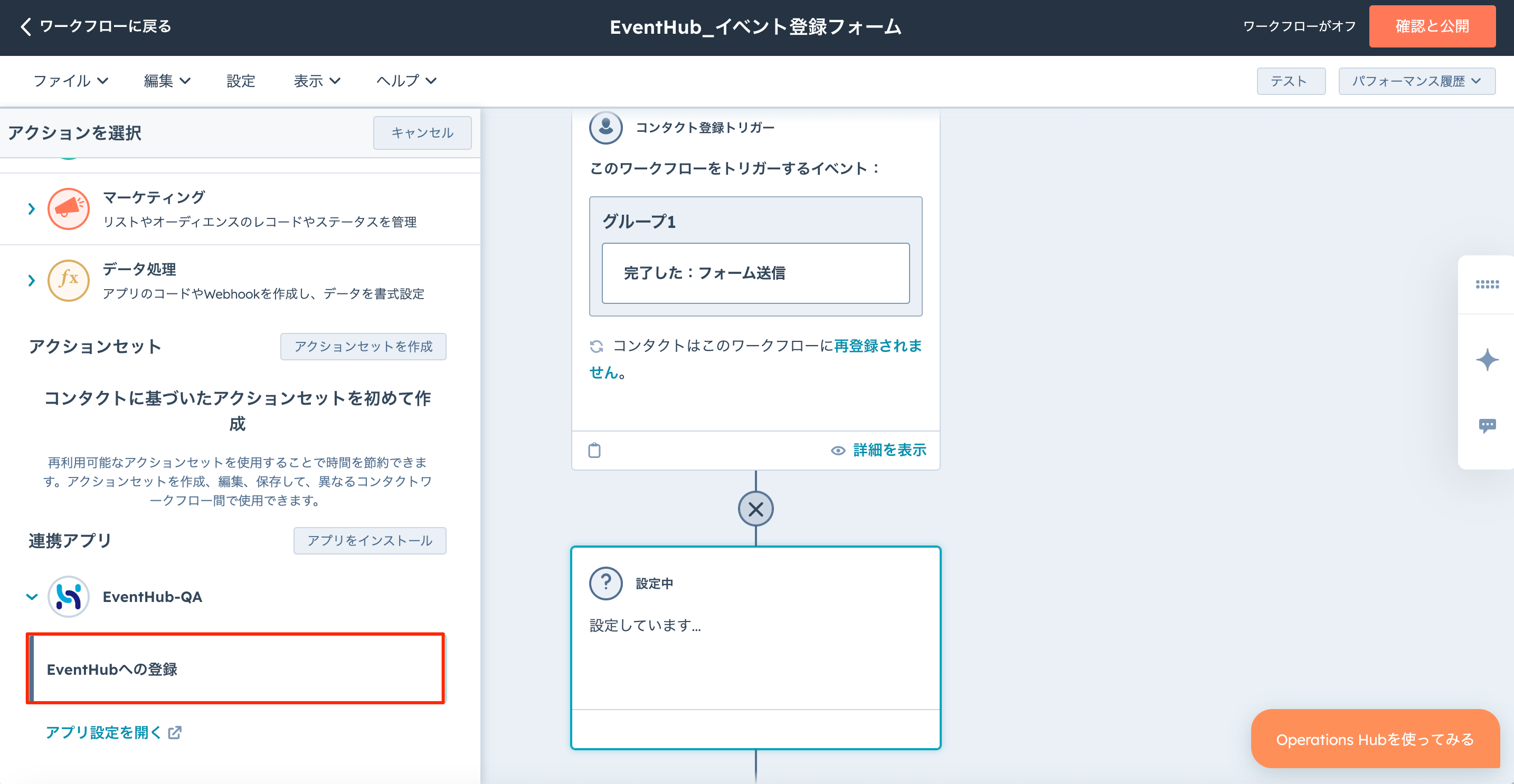Click the EventHub-QA app logo
The image size is (1514, 784).
coord(68,597)
